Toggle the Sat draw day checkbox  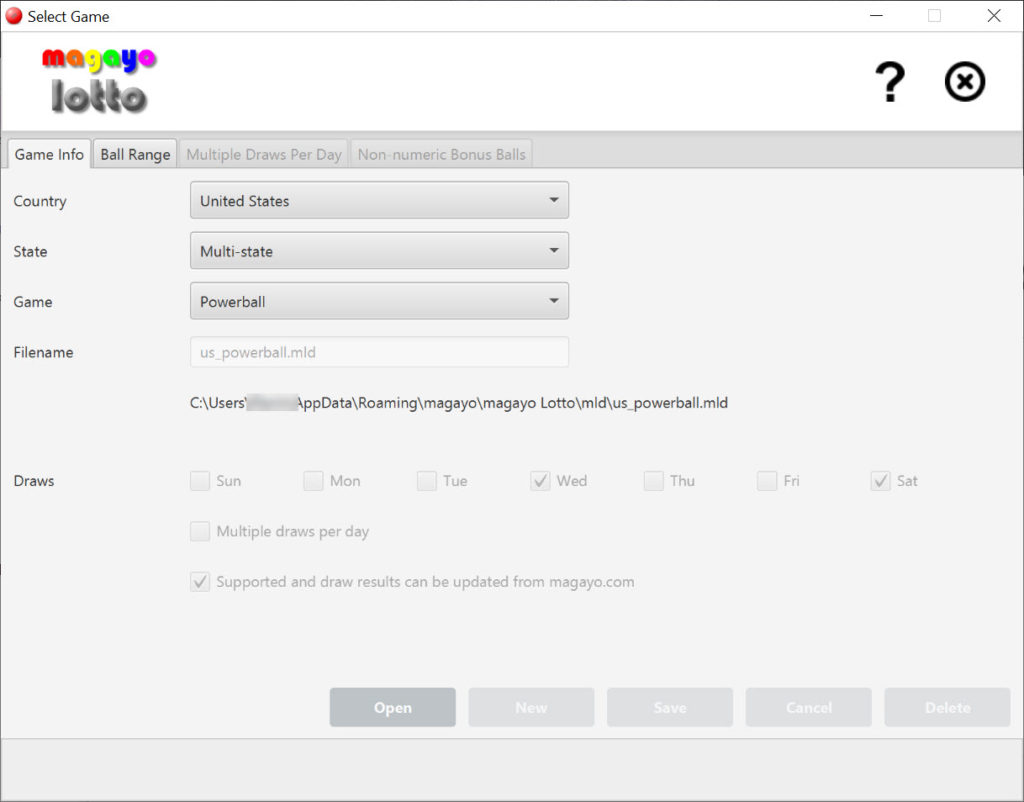[880, 481]
